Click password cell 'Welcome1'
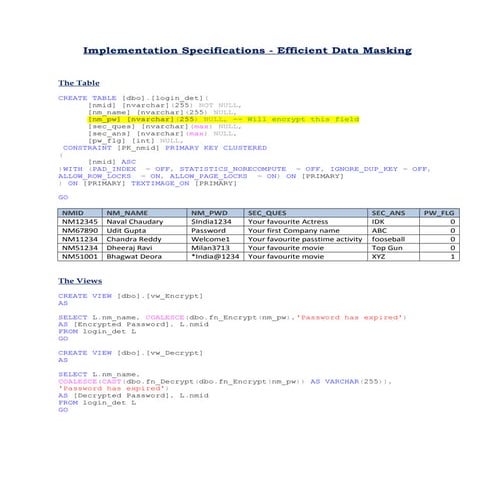This screenshot has width=495, height=495. (215, 239)
